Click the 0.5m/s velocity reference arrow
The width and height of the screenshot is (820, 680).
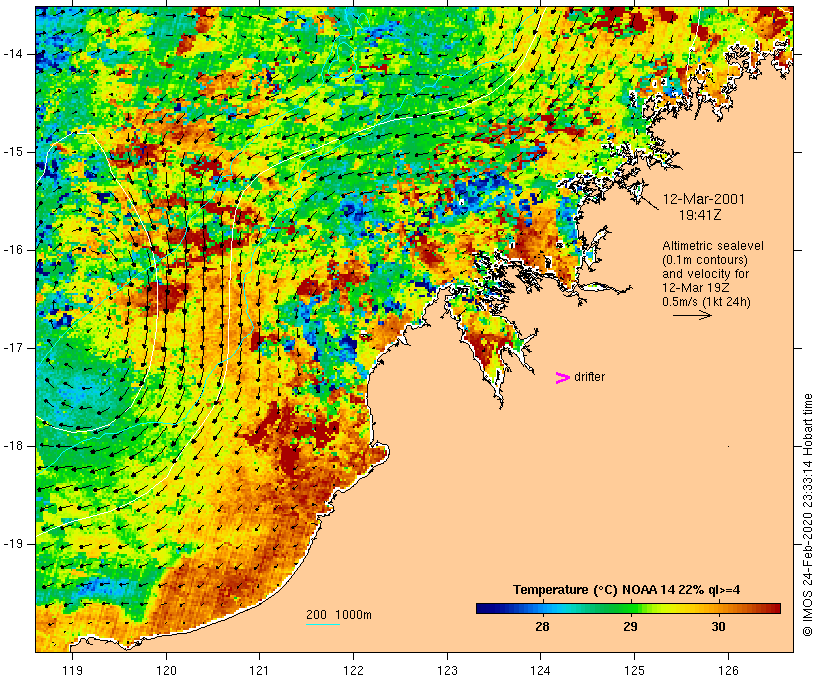pos(692,315)
